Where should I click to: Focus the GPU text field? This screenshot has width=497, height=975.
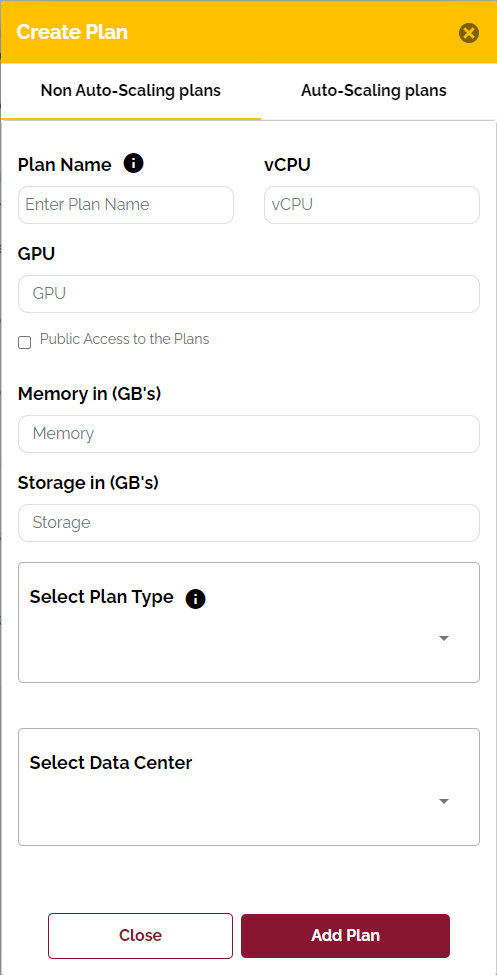(x=249, y=293)
